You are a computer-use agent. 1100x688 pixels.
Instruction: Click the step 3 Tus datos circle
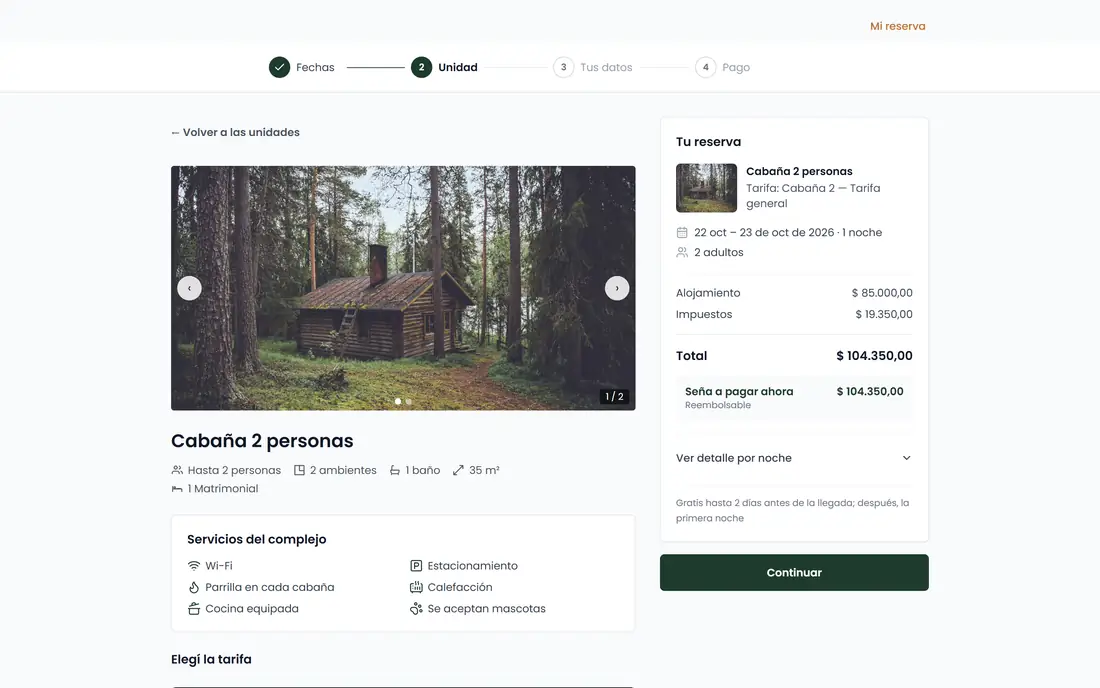click(x=563, y=67)
